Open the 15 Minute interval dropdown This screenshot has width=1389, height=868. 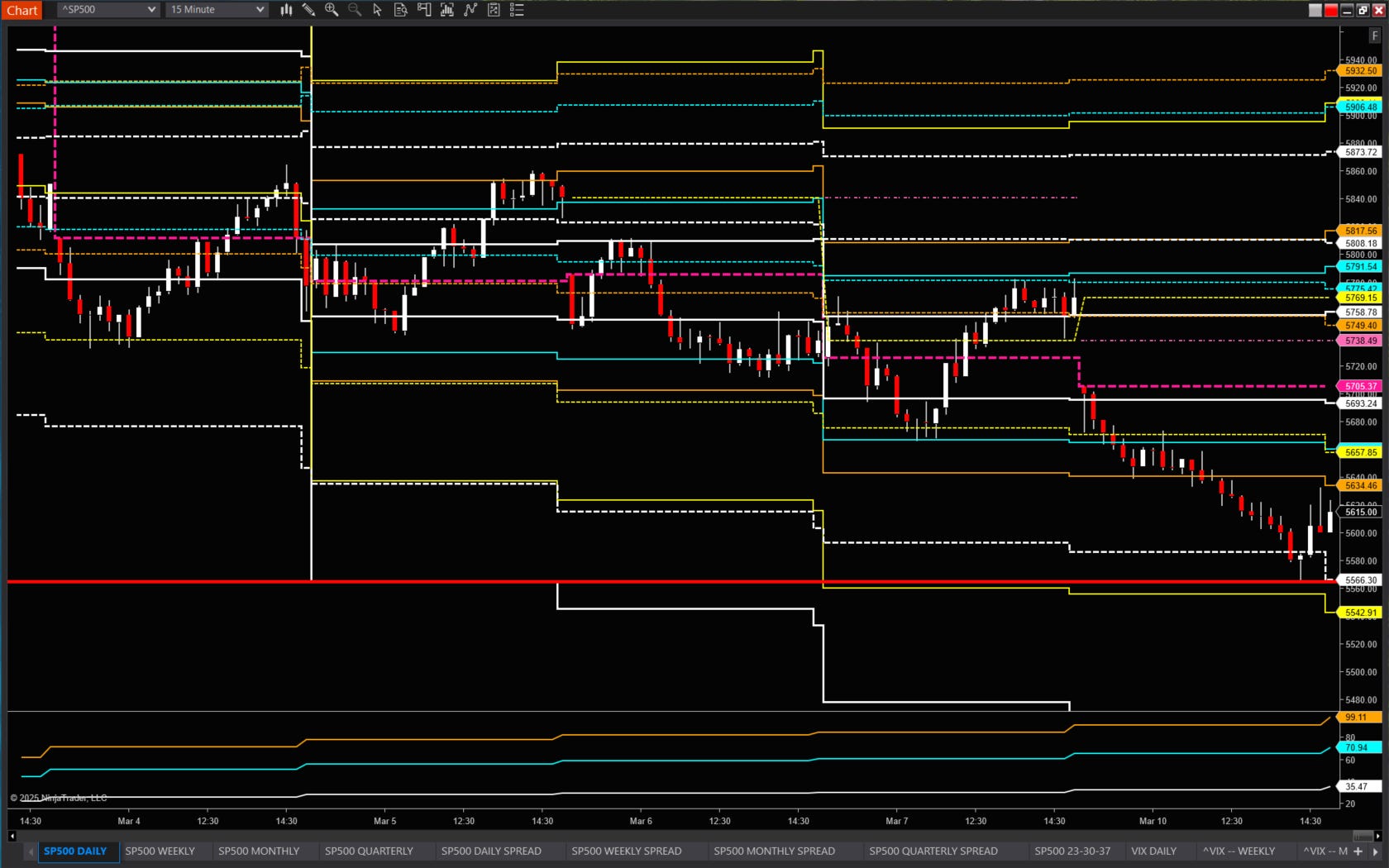[x=216, y=10]
